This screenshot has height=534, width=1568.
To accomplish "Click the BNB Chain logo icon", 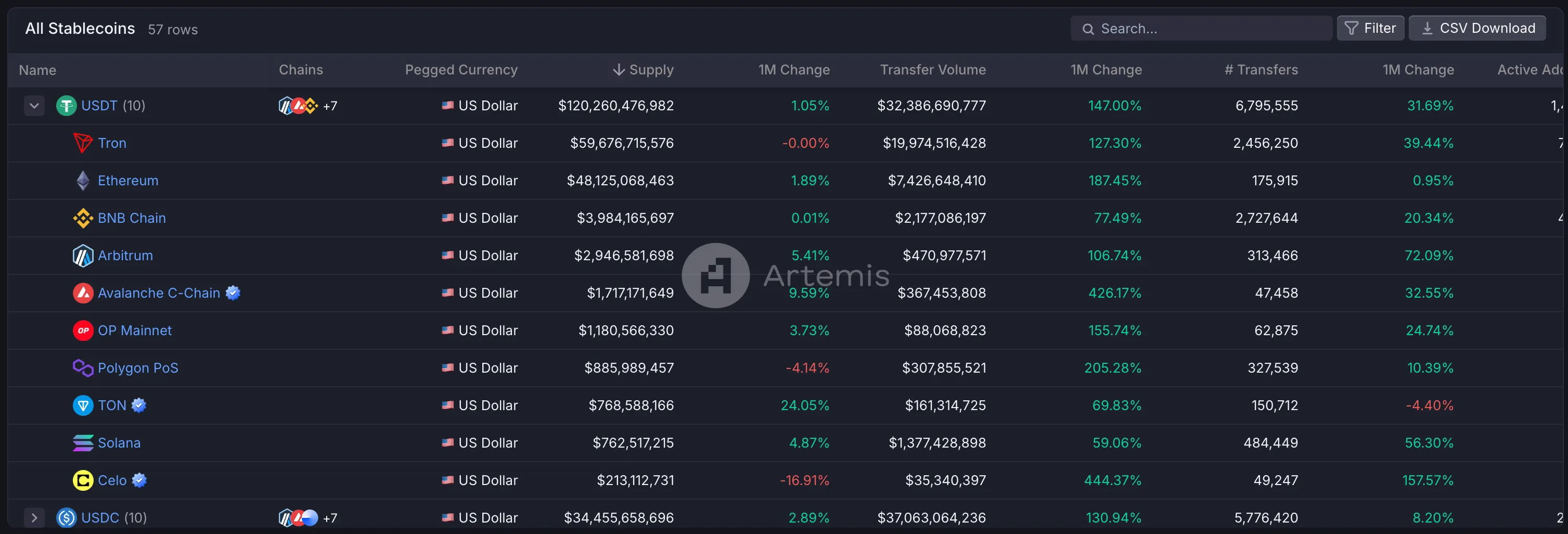I will pos(83,218).
